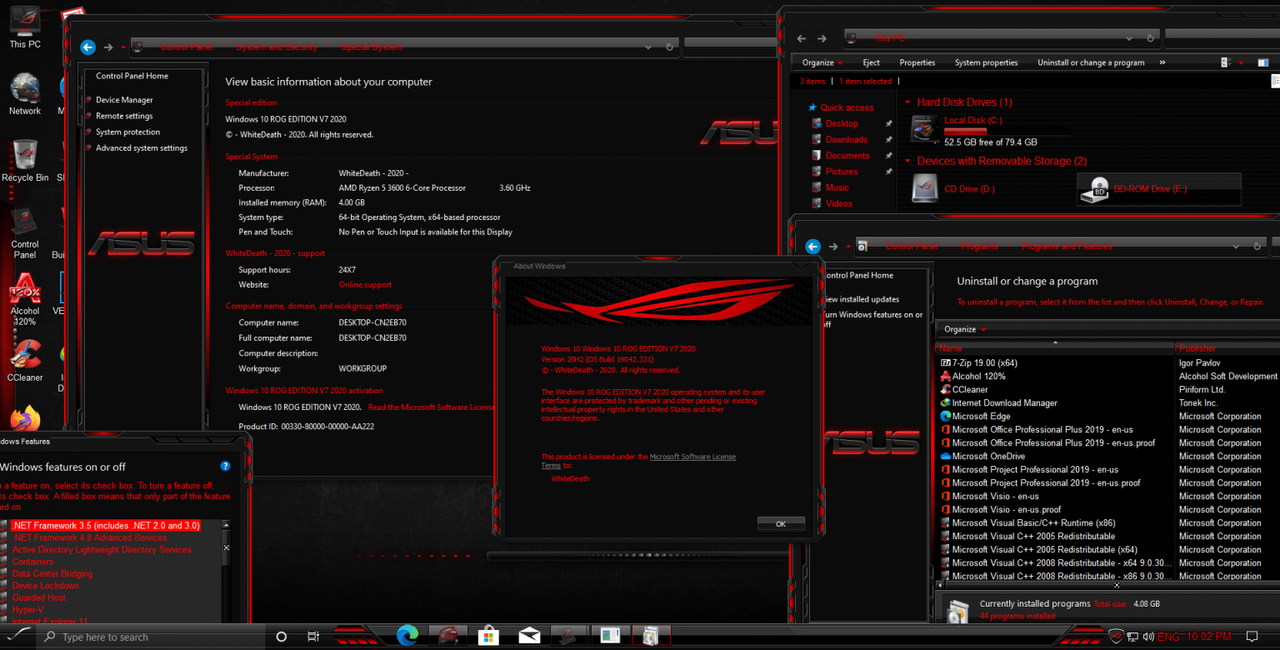The image size is (1280, 650).
Task: Open the Control Panel desktop shortcut
Action: [x=25, y=232]
